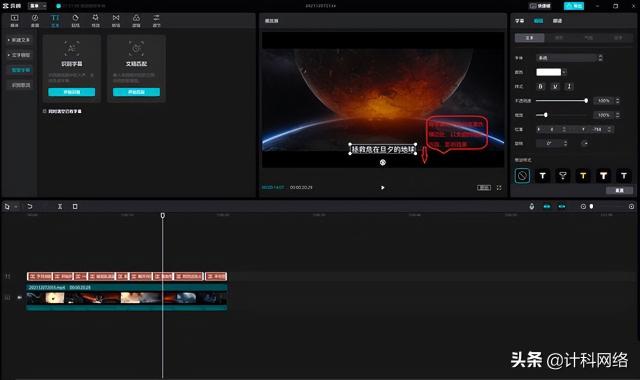
Task: Click the microphone record icon above timeline
Action: click(x=531, y=206)
